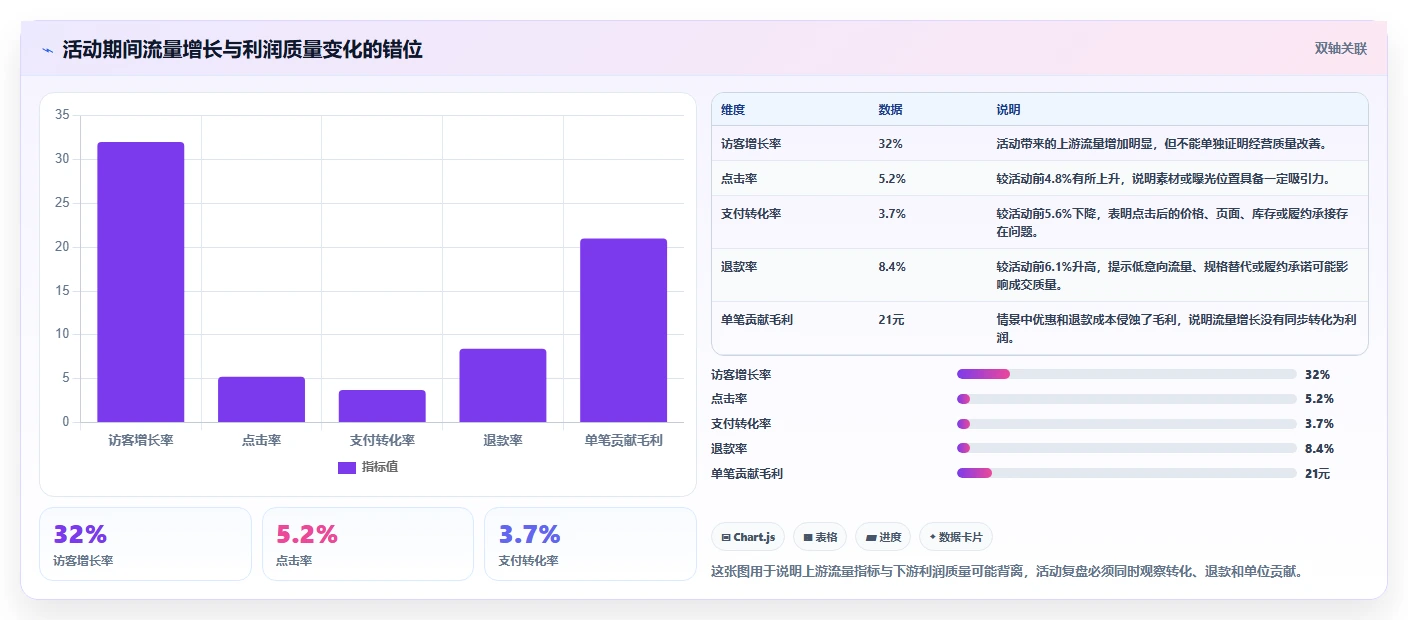Screen dimensions: 1408x620
Task: Click the footer note starting 这张图用于说明
Action: pyautogui.click(x=1007, y=571)
